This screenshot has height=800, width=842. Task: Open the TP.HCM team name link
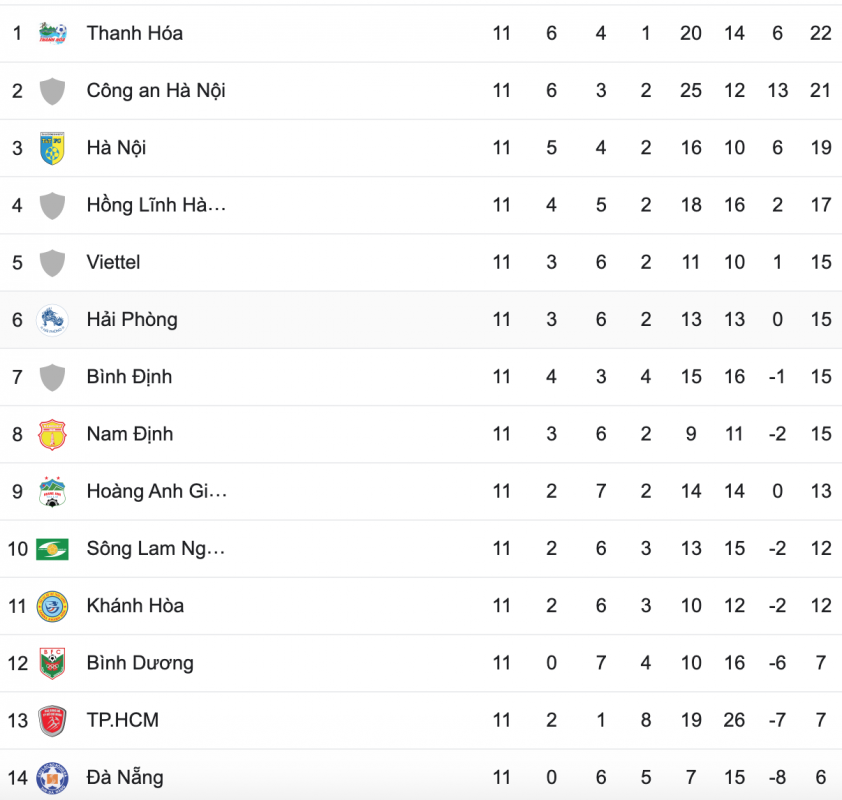(123, 721)
